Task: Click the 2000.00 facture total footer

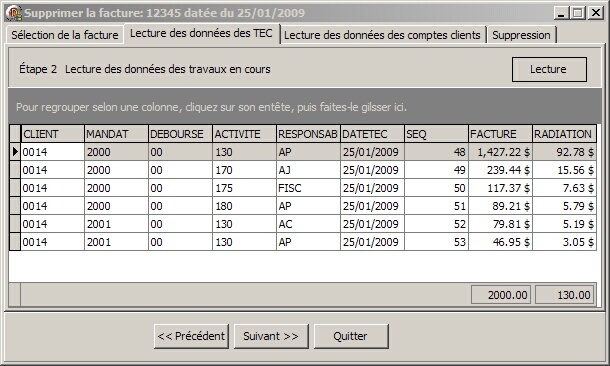Action: [x=500, y=295]
